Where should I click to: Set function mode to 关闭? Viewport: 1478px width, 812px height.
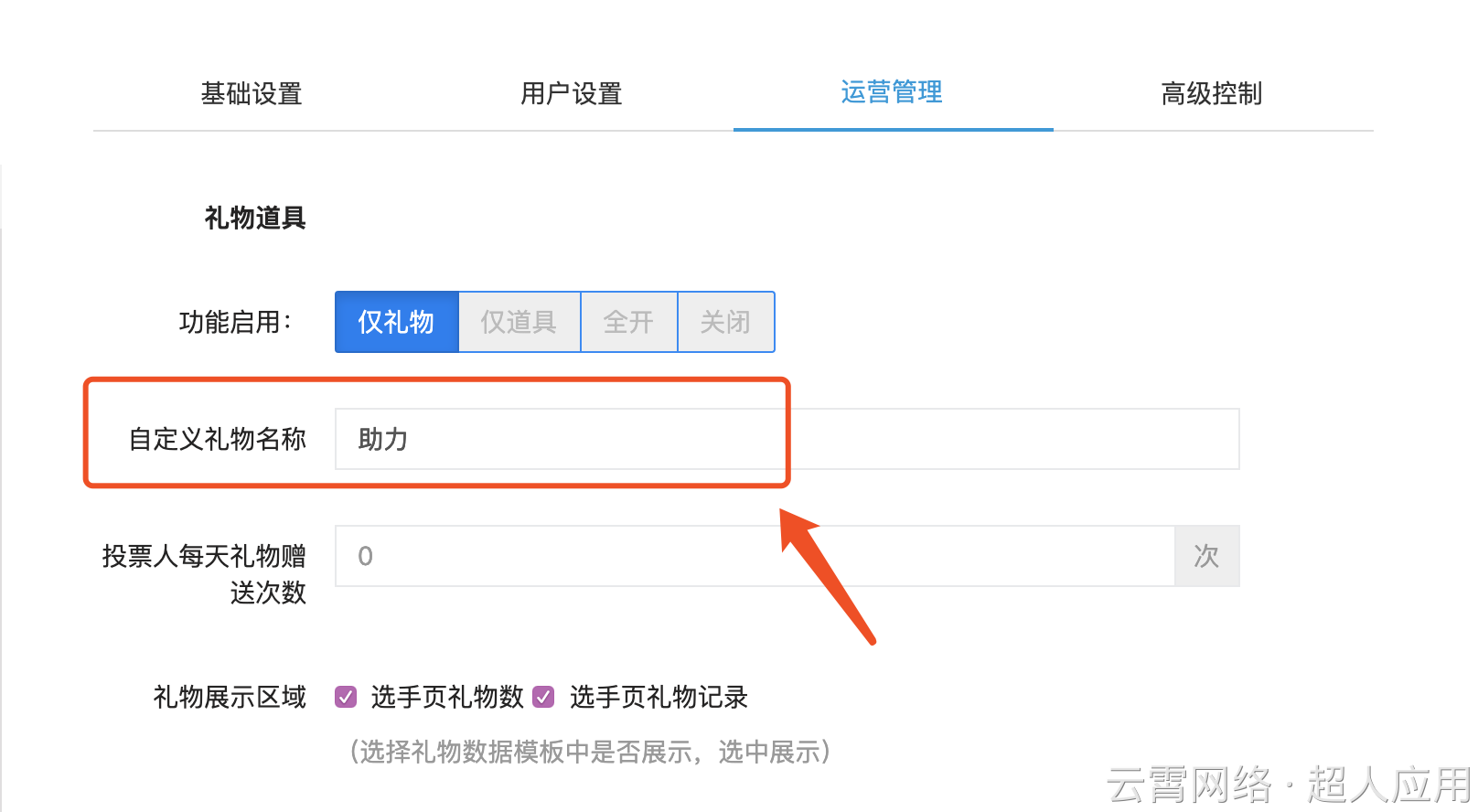coord(726,322)
